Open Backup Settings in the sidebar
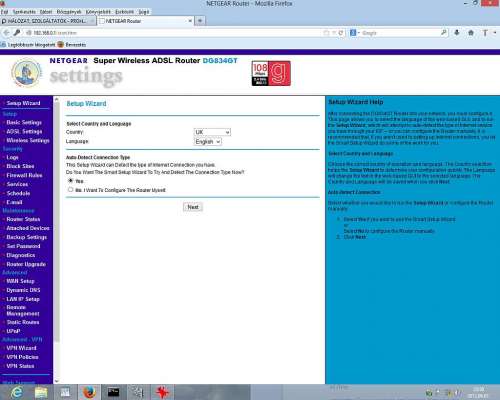 coord(27,237)
